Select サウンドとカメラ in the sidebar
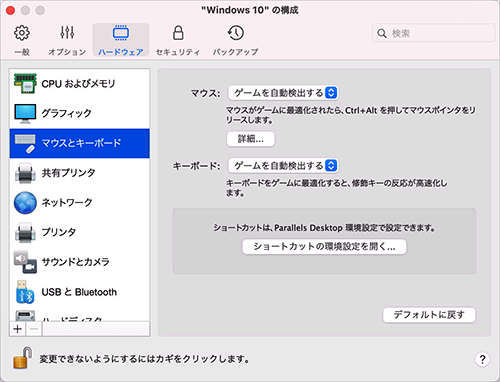This screenshot has height=382, width=500. (80, 262)
